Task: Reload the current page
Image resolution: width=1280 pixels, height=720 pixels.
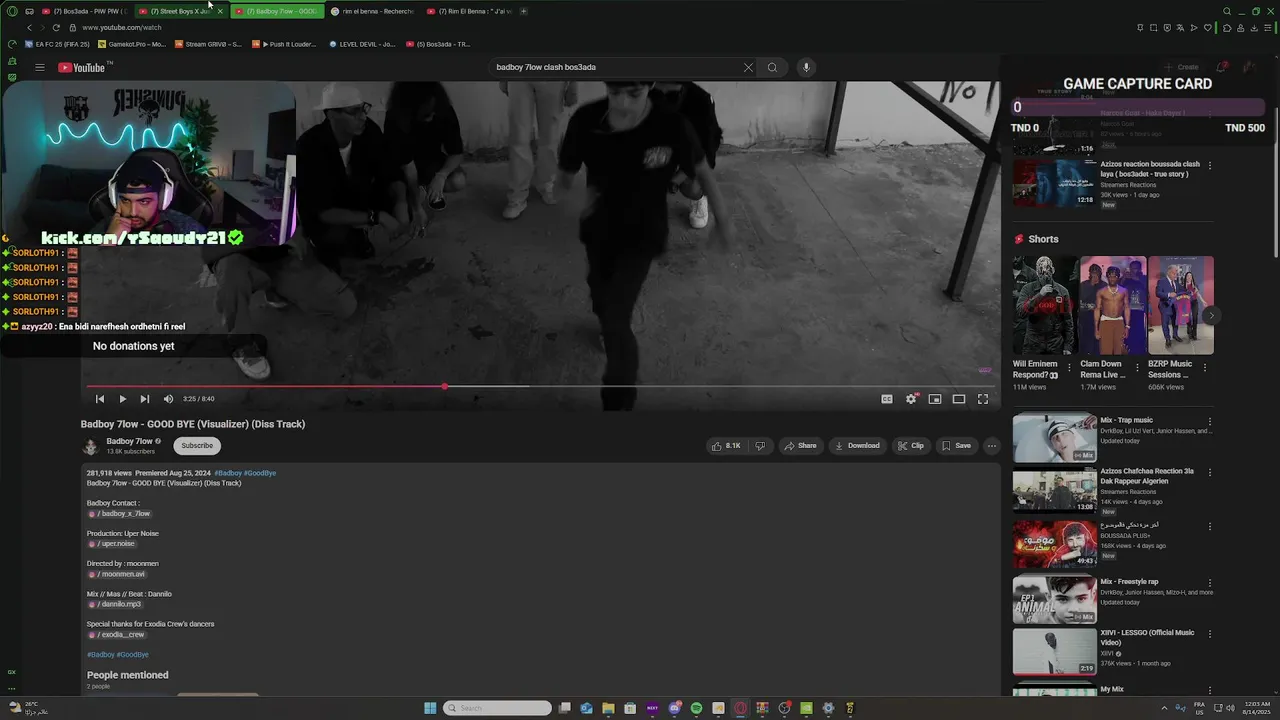Action: coord(56,28)
